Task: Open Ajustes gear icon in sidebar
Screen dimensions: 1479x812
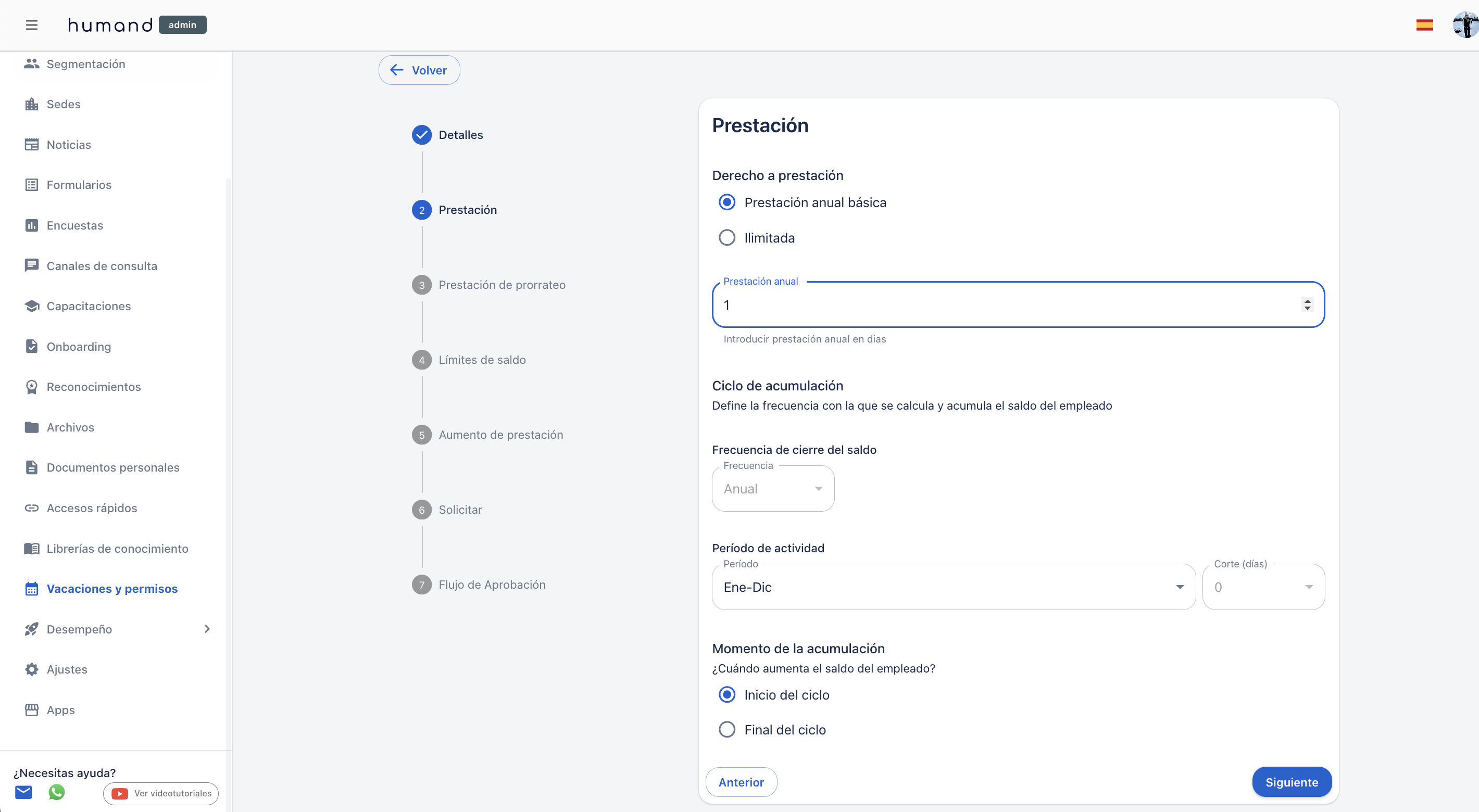Action: click(x=32, y=669)
